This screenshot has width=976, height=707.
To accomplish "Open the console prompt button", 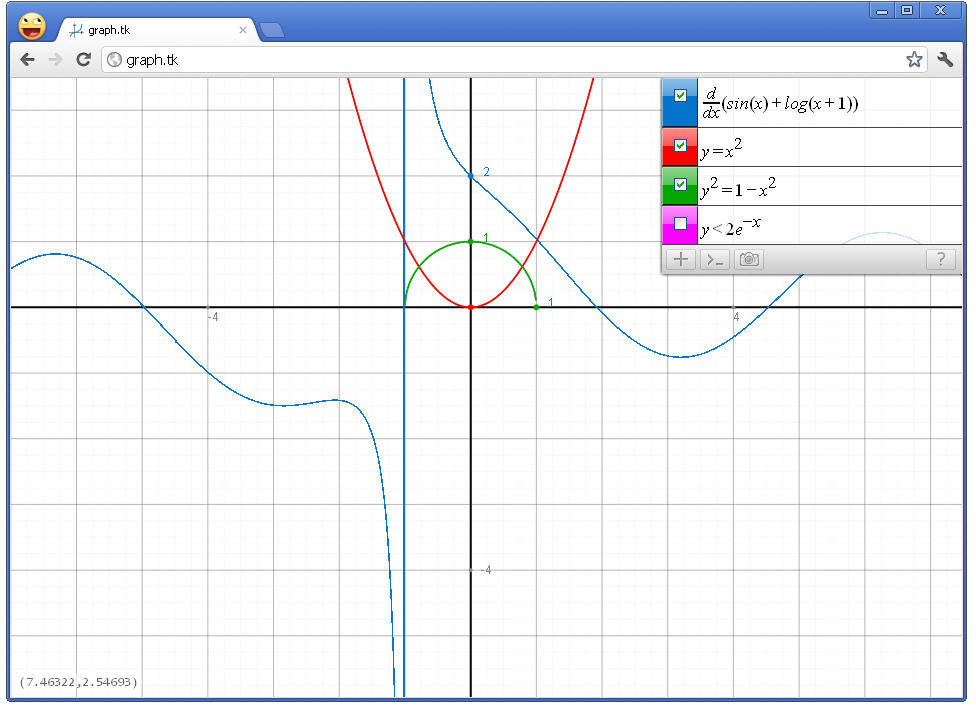I will tap(715, 259).
